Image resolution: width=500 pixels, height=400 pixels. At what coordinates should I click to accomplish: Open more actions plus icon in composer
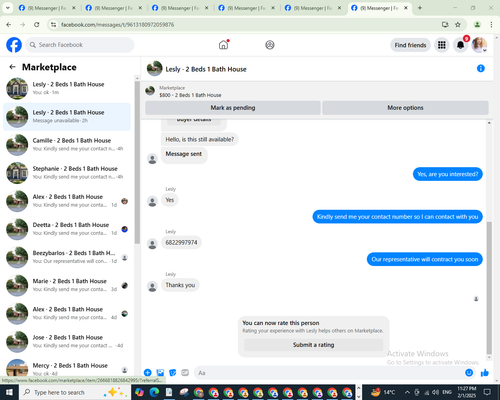point(148,373)
